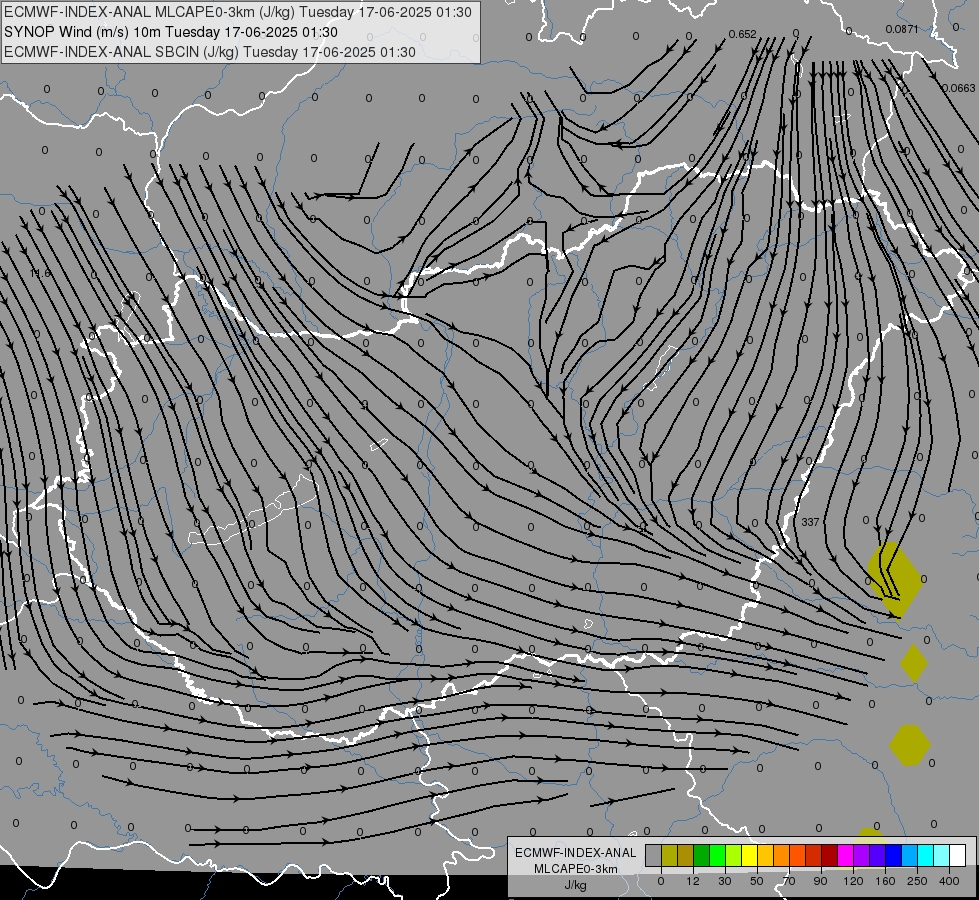Image resolution: width=979 pixels, height=900 pixels.
Task: Click the ECMWF-INDEX-ANAL label in legend box
Action: (x=576, y=853)
